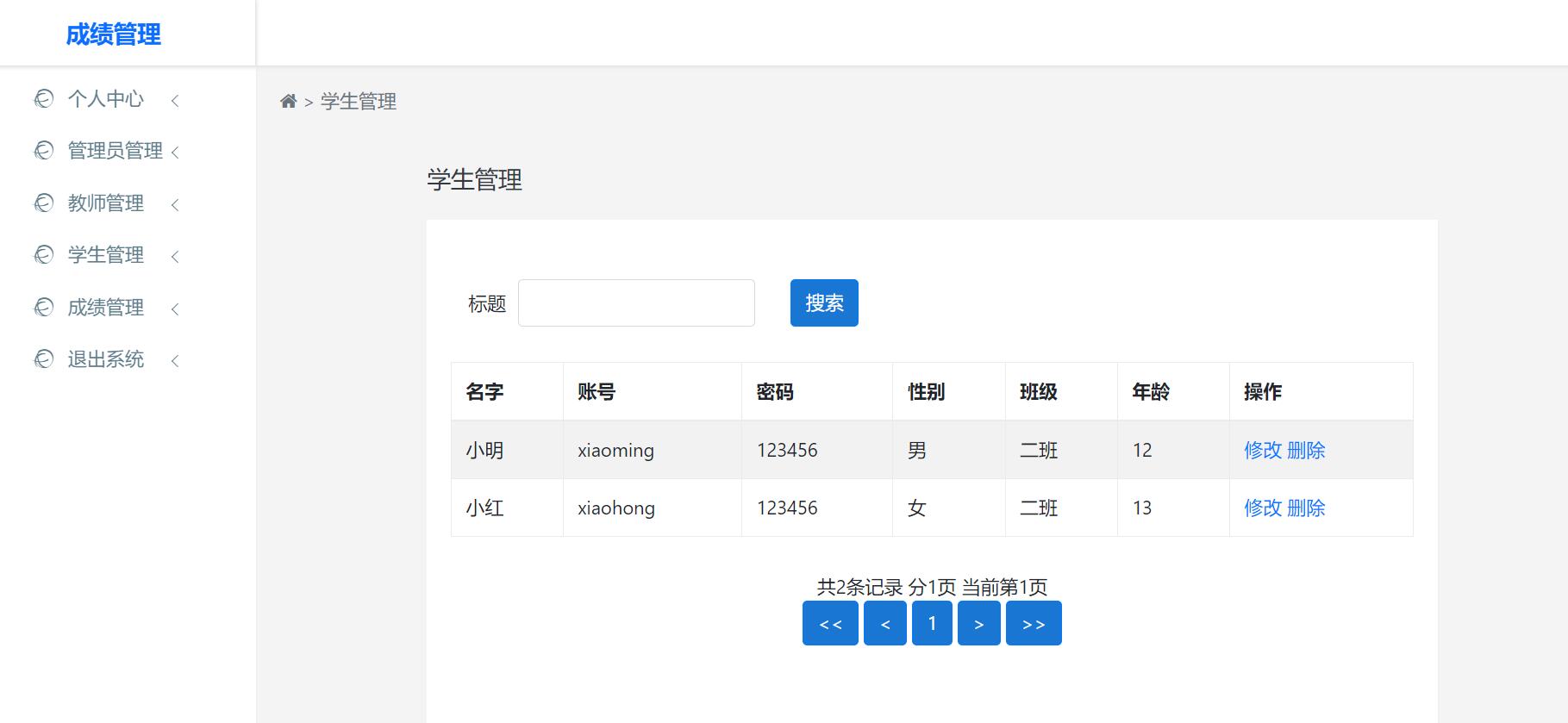Screen dimensions: 1568x723
Task: Click the 搜索 button
Action: point(824,302)
